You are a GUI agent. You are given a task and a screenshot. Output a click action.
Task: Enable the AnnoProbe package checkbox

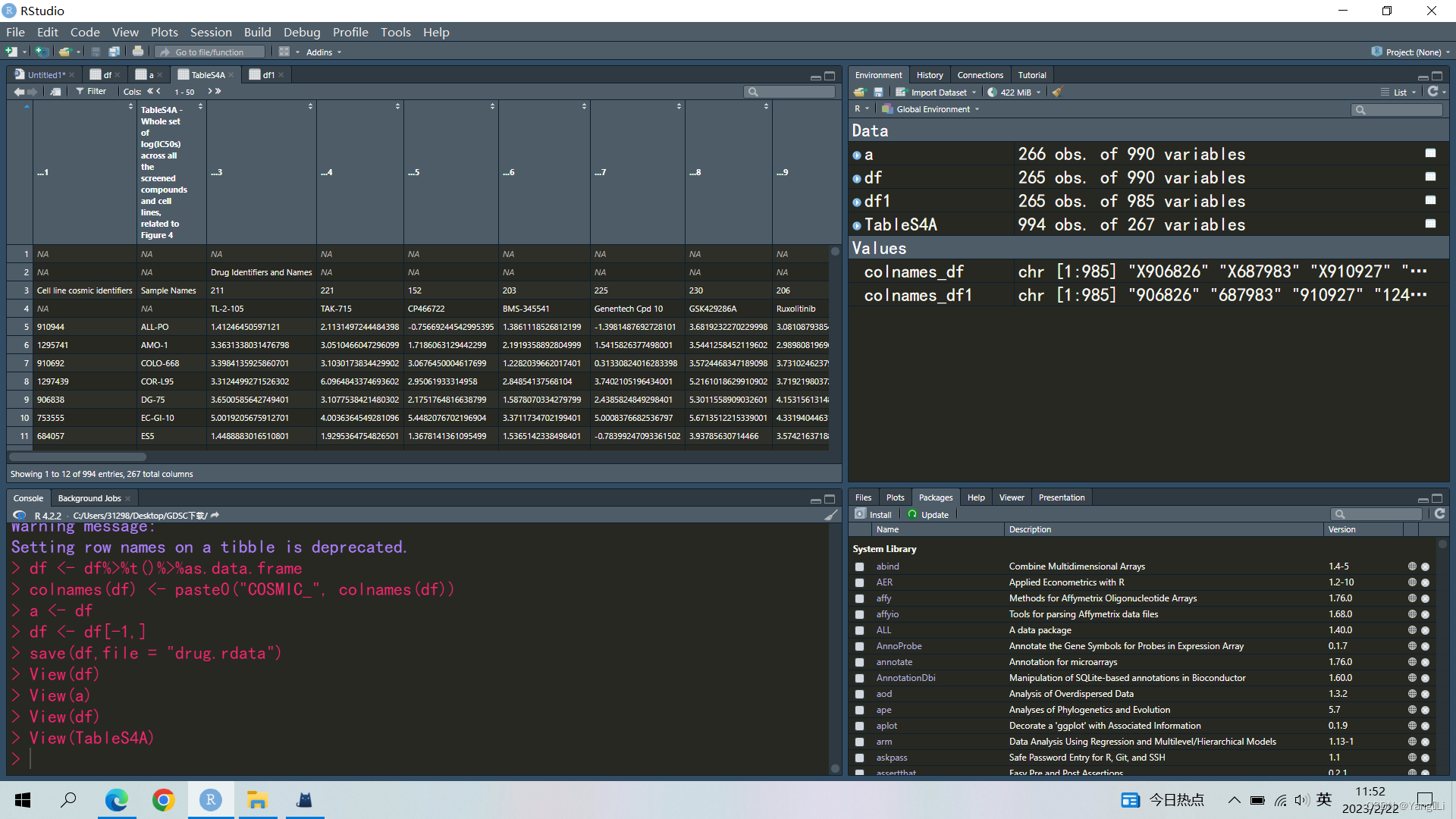pos(859,646)
